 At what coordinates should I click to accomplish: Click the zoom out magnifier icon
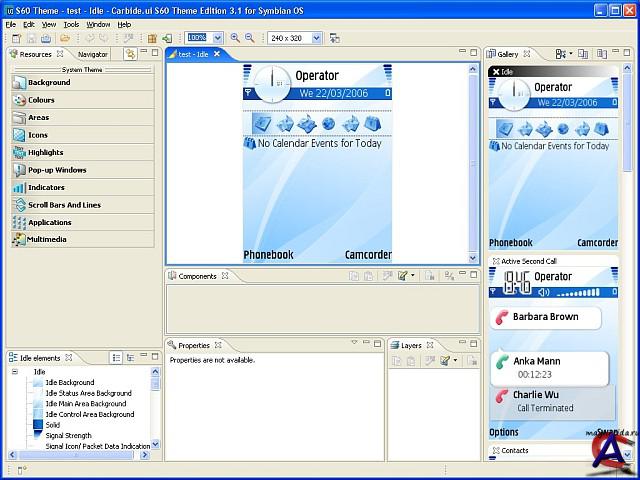(249, 38)
